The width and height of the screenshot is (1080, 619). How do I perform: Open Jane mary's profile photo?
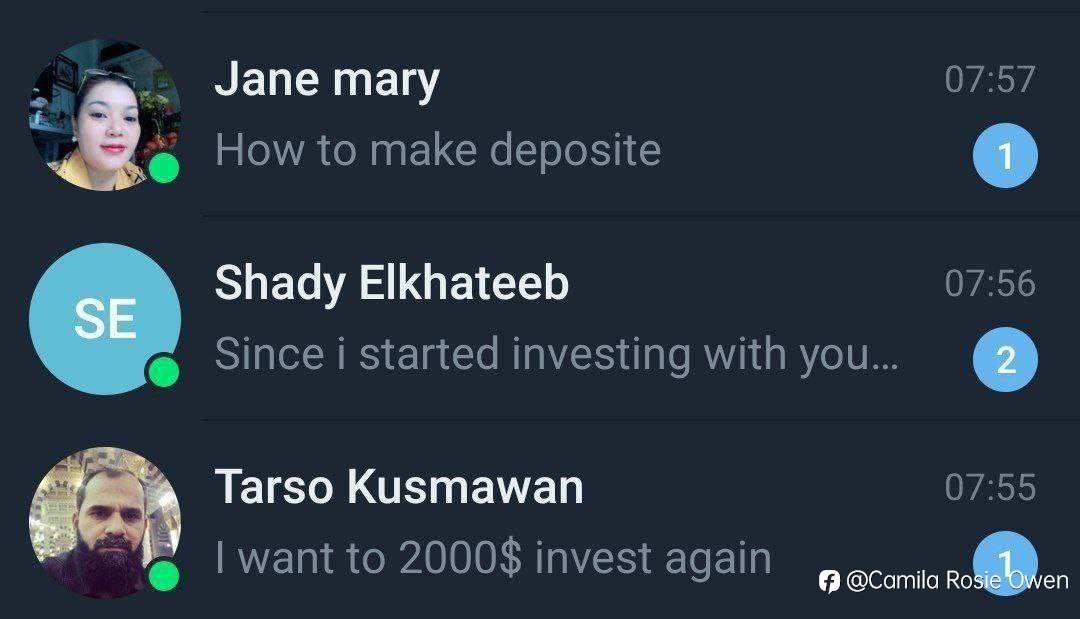click(104, 115)
